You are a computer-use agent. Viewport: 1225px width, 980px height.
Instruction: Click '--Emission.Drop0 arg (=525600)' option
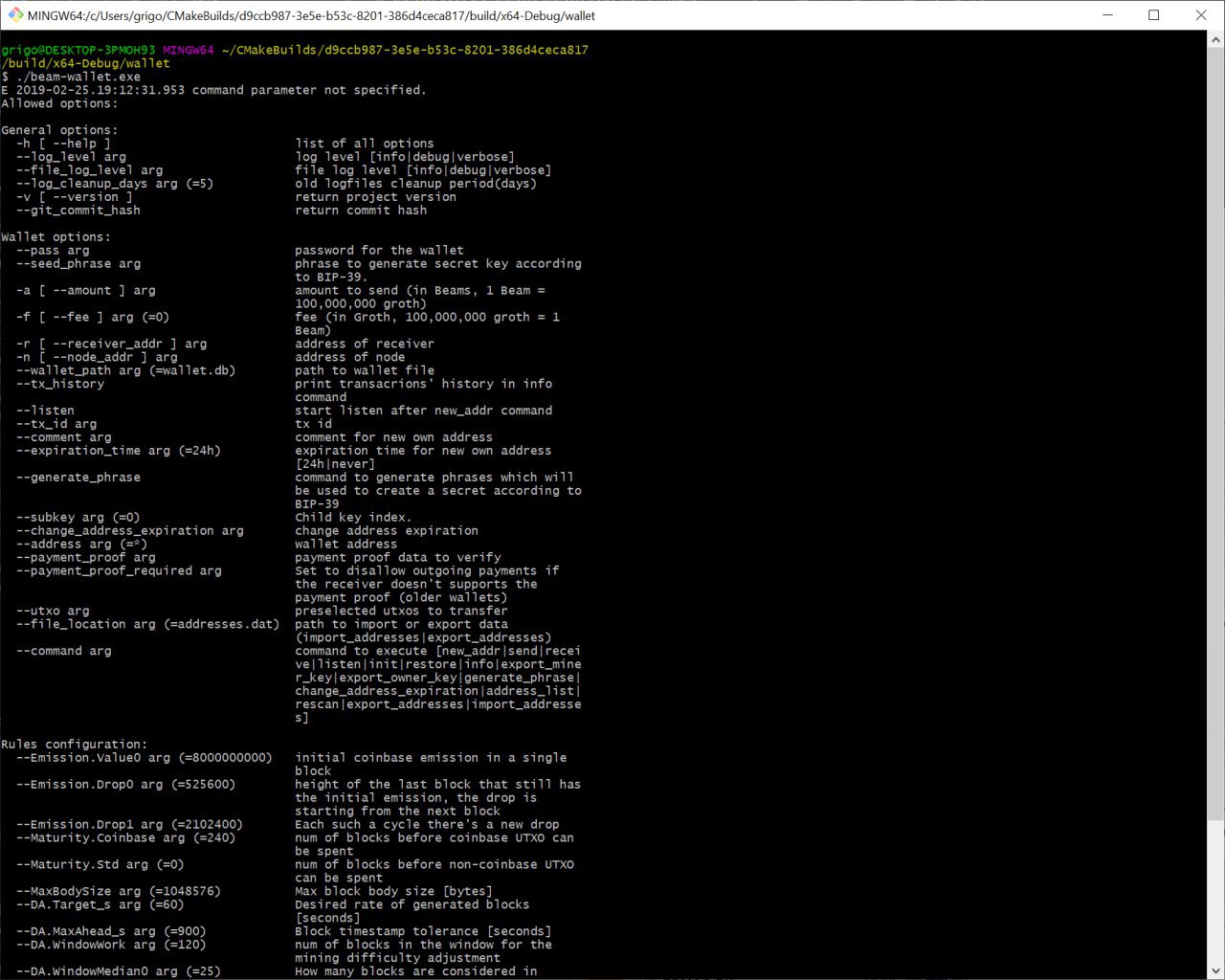click(125, 787)
